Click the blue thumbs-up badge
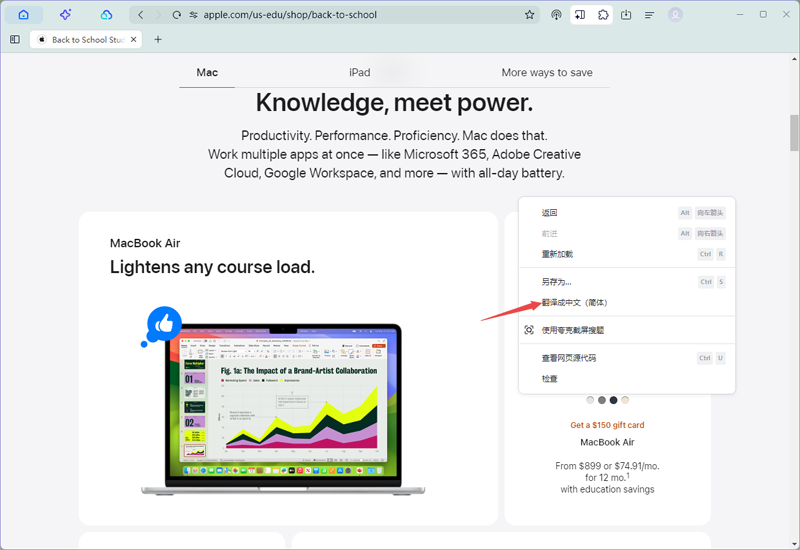Screen dimensions: 800x550 (x=164, y=323)
